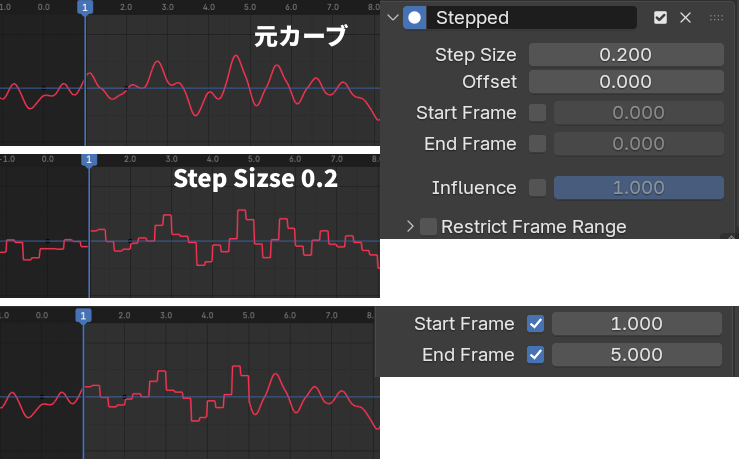Delete the Stepped modifier with X
This screenshot has width=739, height=459.
[685, 17]
